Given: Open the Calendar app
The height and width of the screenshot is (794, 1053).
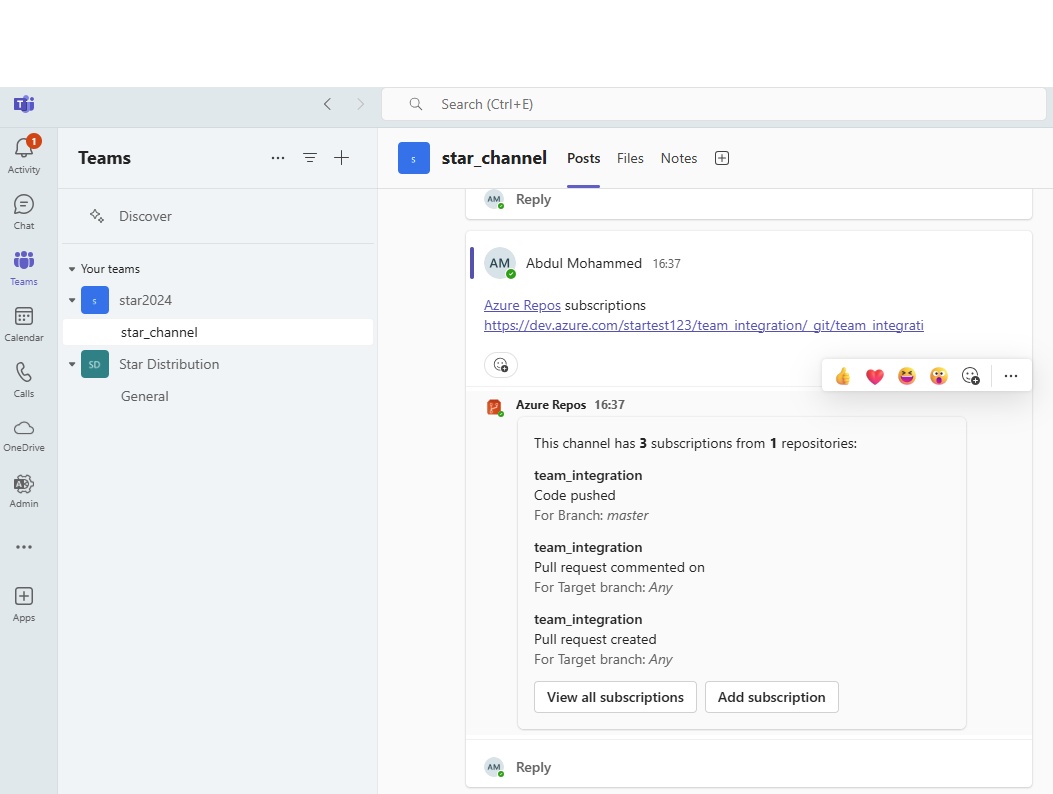Looking at the screenshot, I should pos(24,324).
